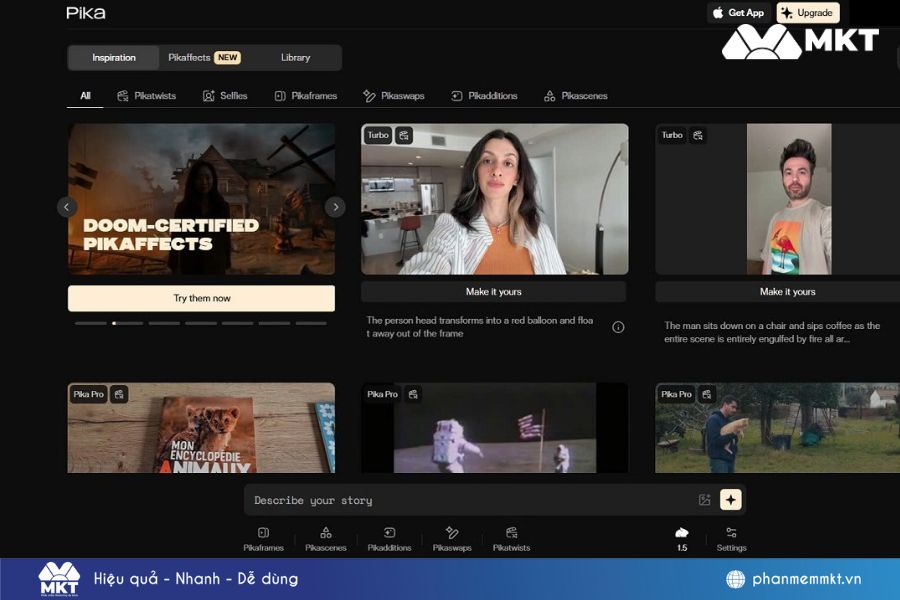Click the Try them now button
The width and height of the screenshot is (900, 600).
(201, 298)
